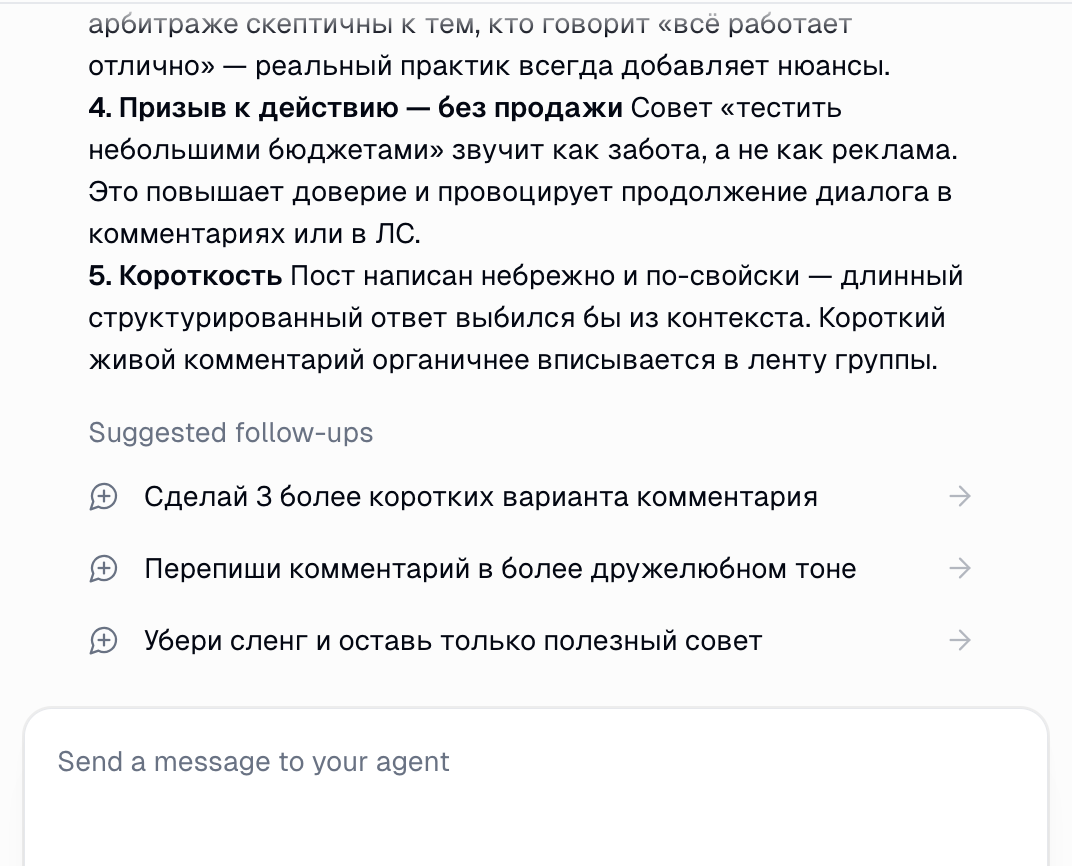Click the text "комментариях или в ЛС"
This screenshot has height=866, width=1072.
[253, 234]
